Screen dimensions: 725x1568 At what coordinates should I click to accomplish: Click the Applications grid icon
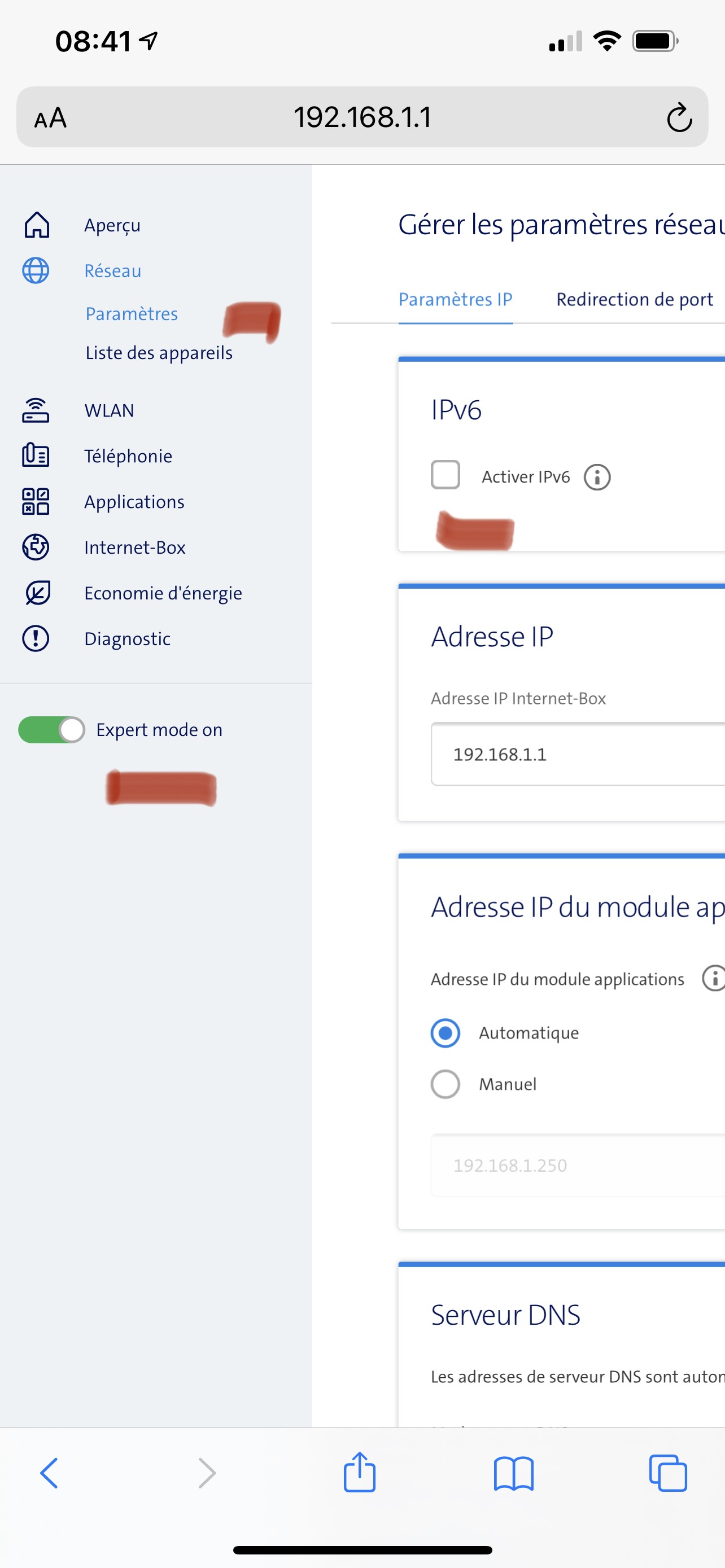pos(36,502)
